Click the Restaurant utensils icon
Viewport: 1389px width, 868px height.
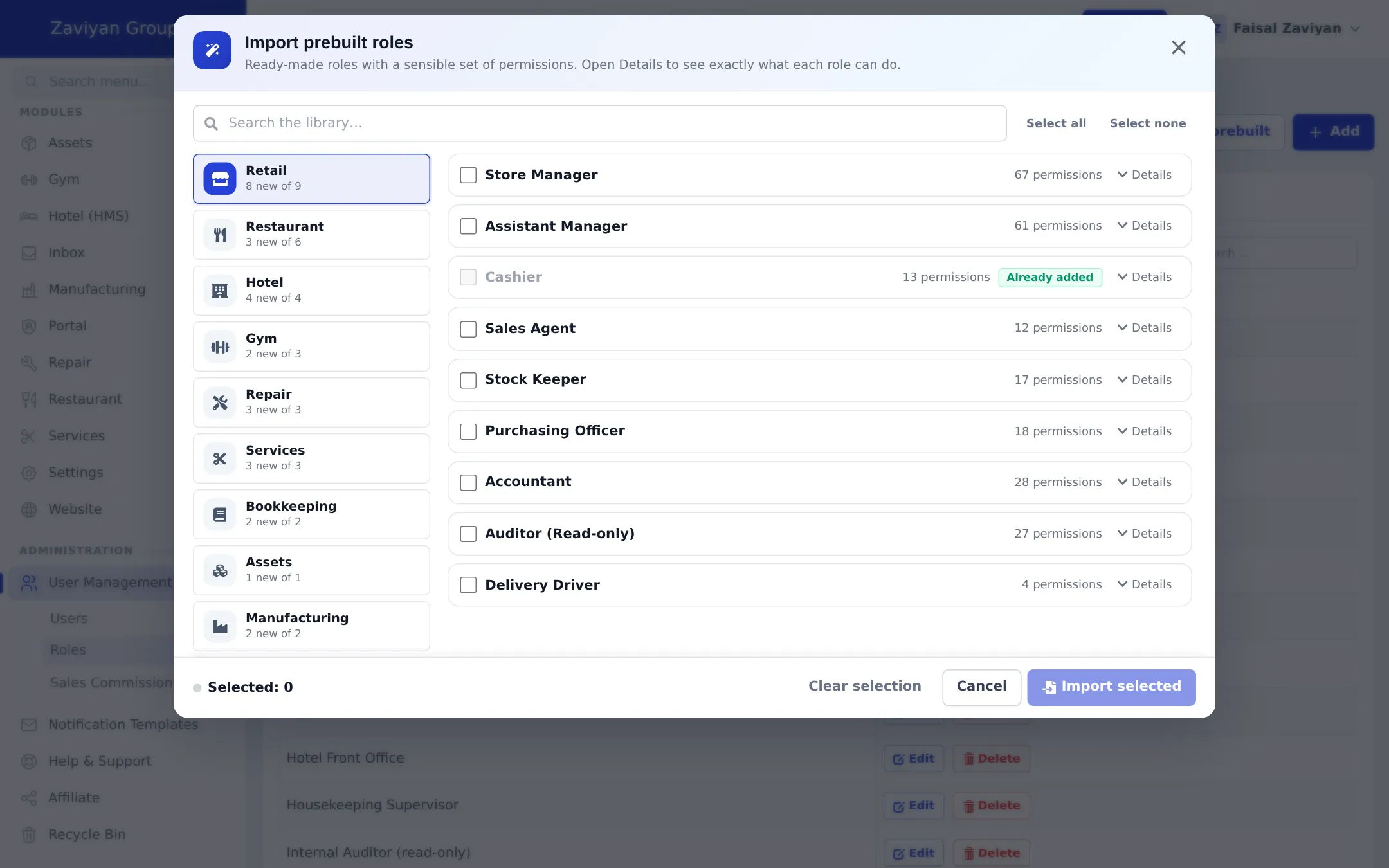tap(220, 235)
